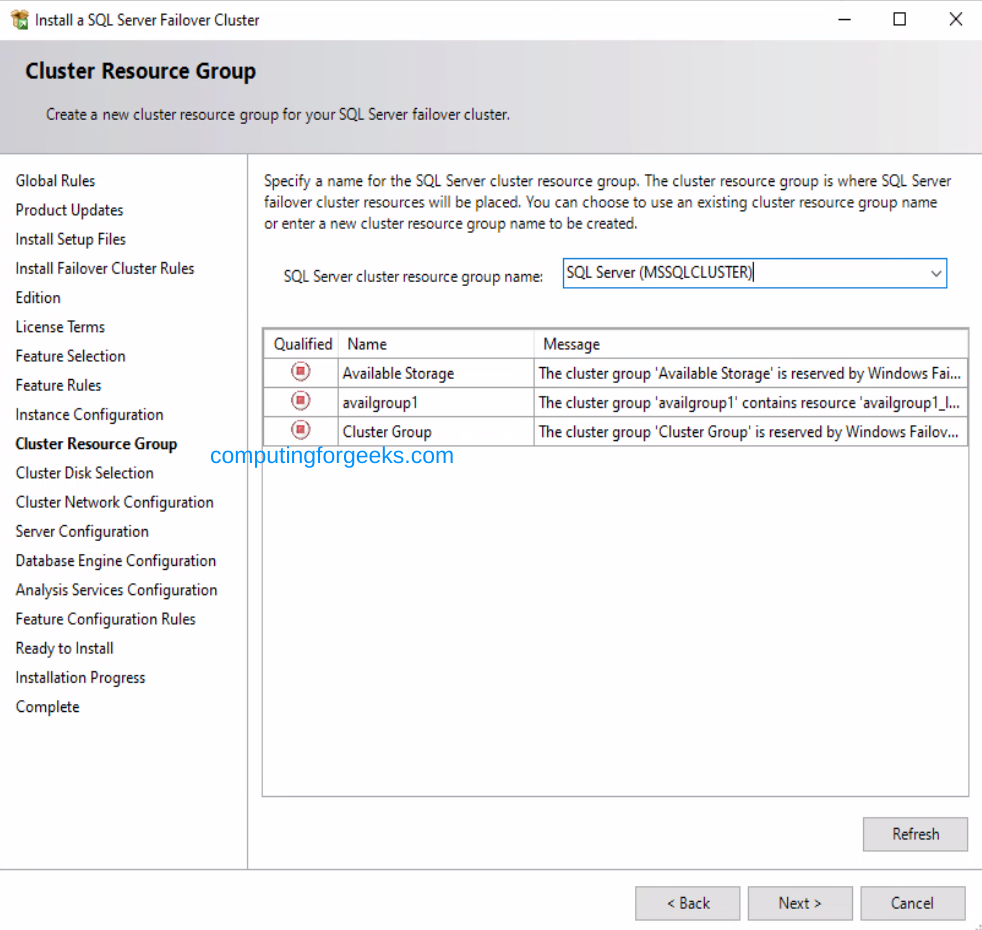This screenshot has height=930, width=982.
Task: Select License Terms in the sidebar
Action: point(60,327)
